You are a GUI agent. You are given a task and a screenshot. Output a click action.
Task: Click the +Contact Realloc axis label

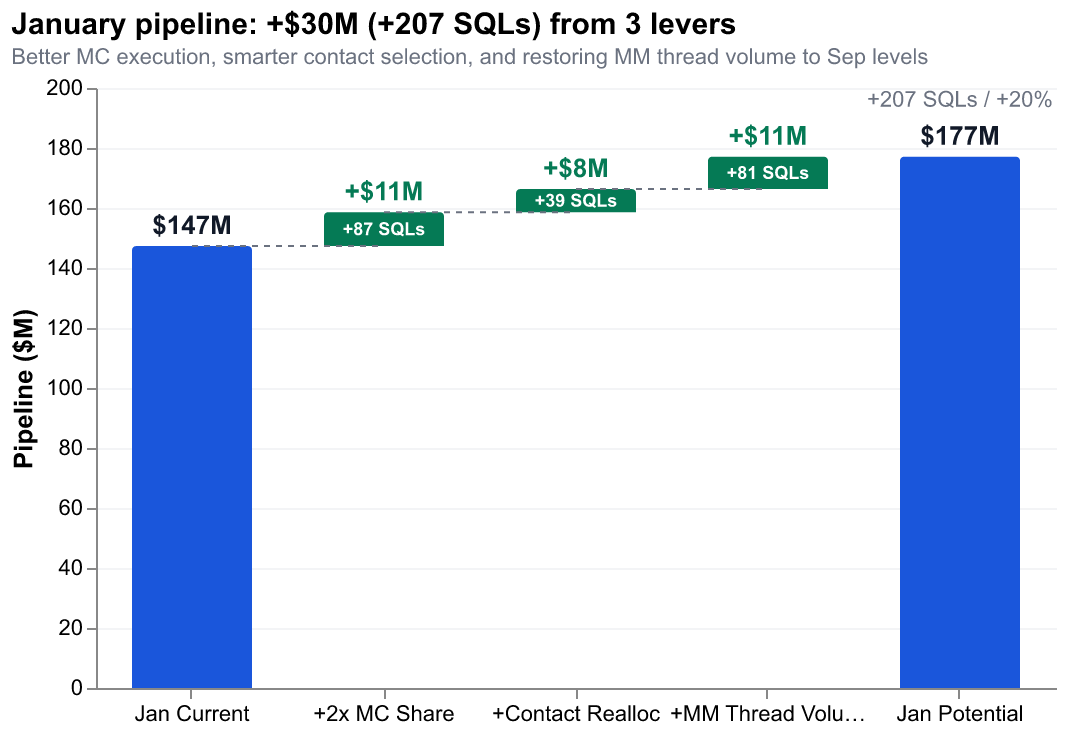(x=576, y=714)
